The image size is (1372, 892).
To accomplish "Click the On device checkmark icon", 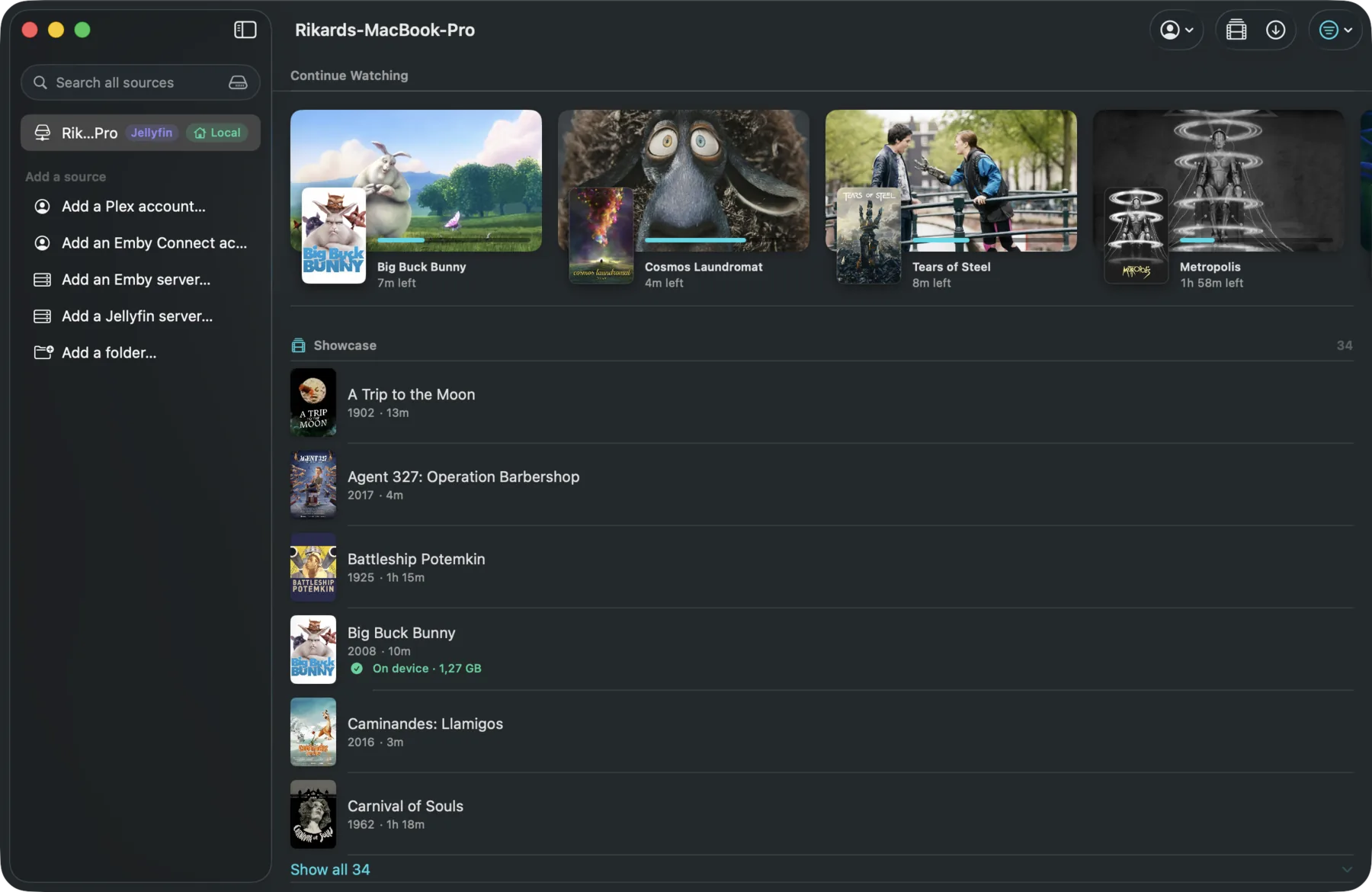I will (357, 669).
